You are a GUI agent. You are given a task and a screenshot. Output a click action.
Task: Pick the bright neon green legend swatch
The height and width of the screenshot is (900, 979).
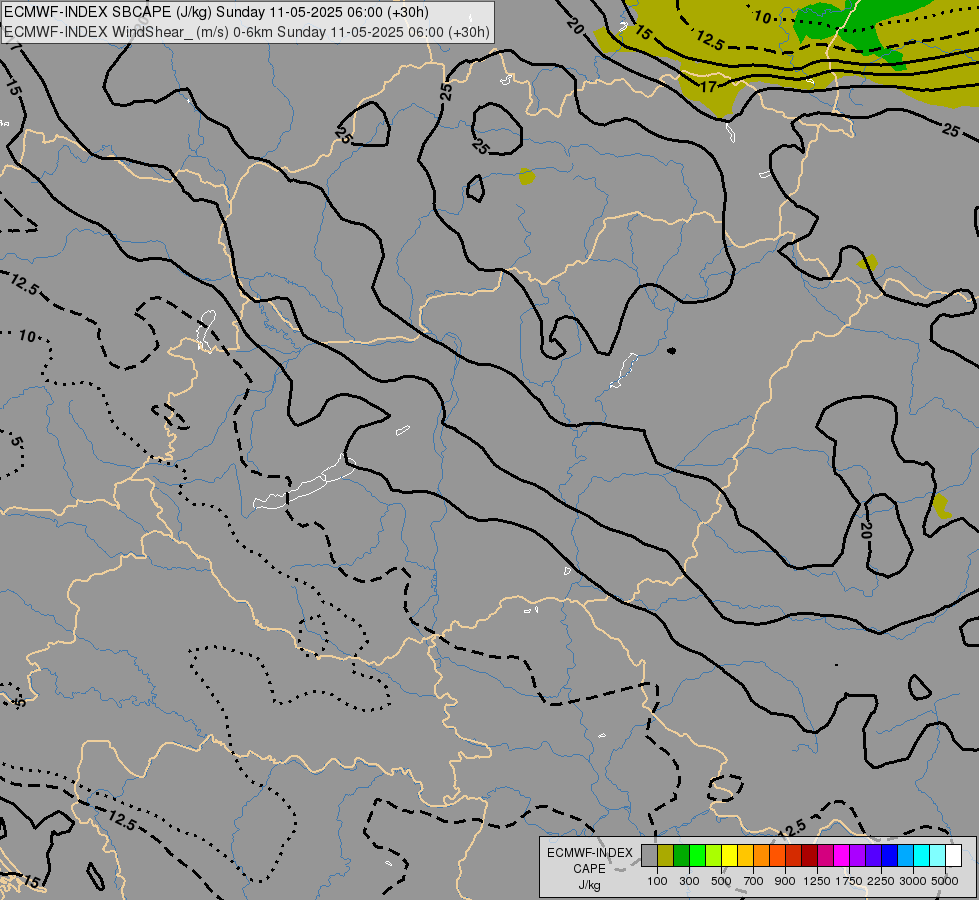point(697,855)
